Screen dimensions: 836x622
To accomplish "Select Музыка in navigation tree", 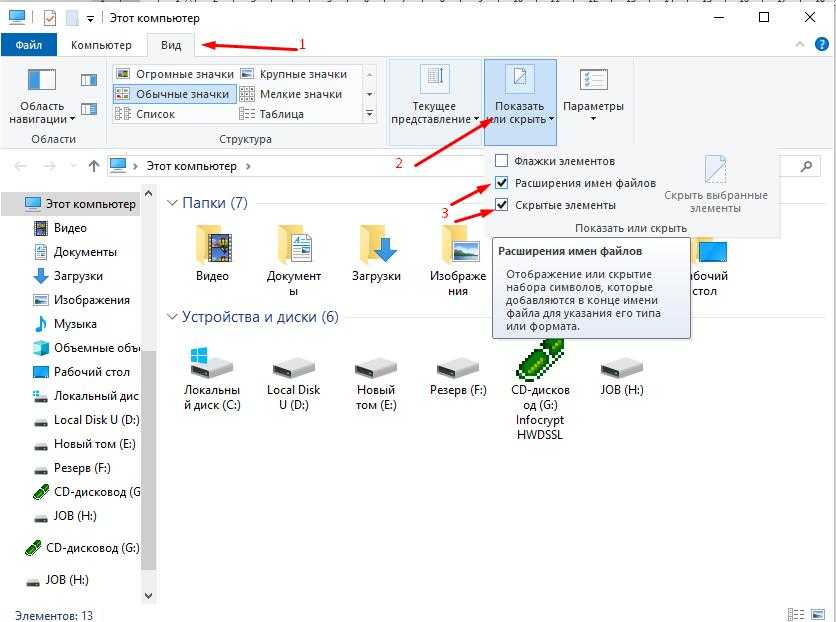I will point(65,324).
